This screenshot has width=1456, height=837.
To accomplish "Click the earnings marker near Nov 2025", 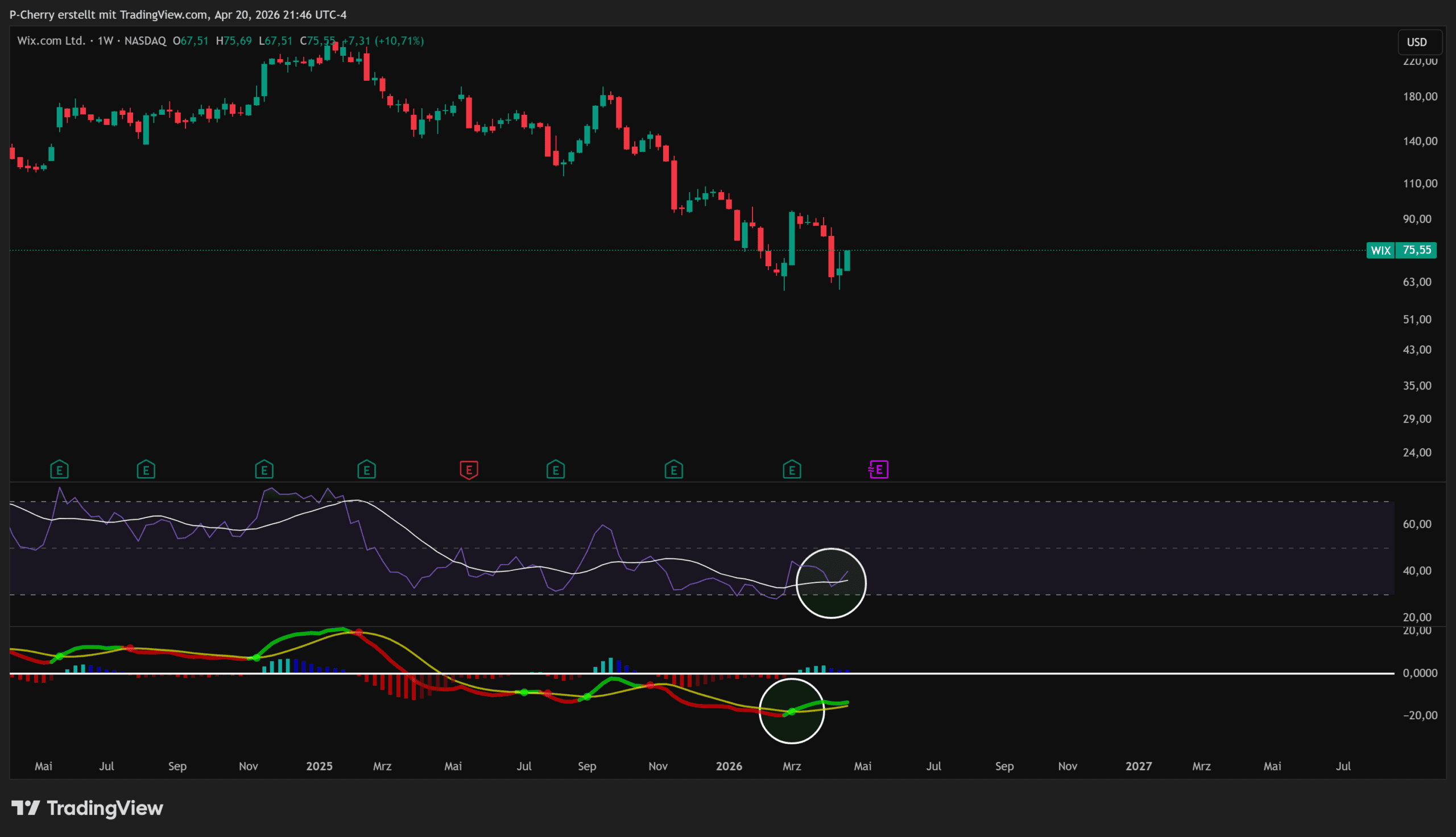I will [673, 470].
